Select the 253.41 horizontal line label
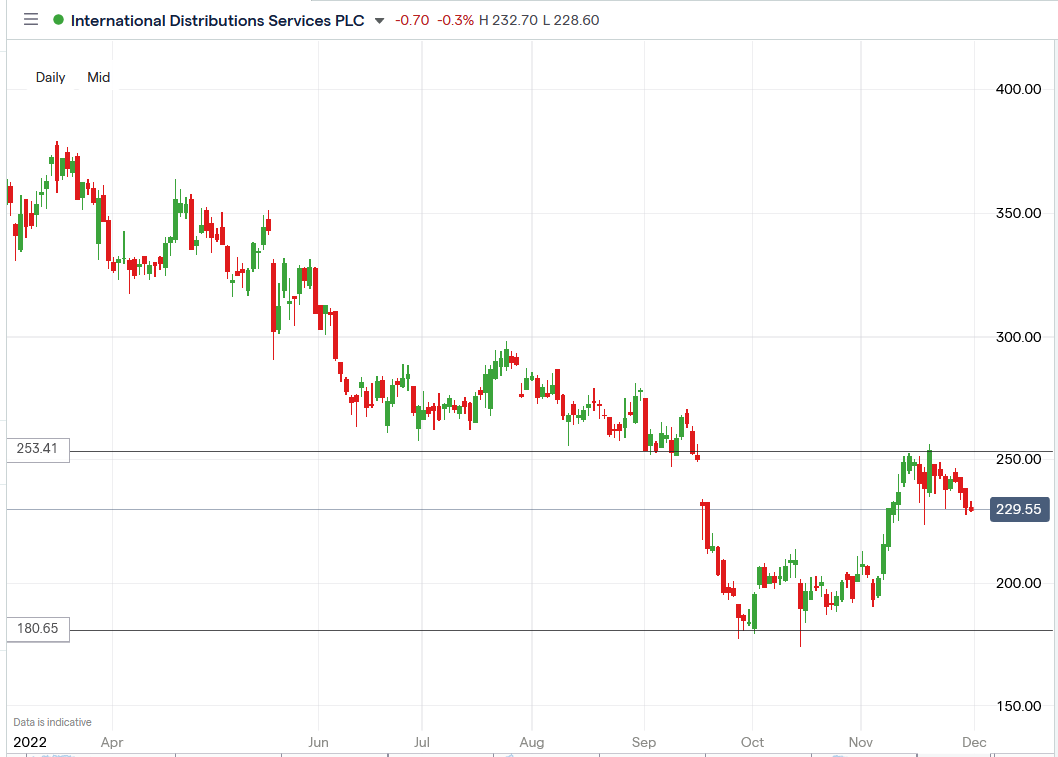 coord(38,449)
